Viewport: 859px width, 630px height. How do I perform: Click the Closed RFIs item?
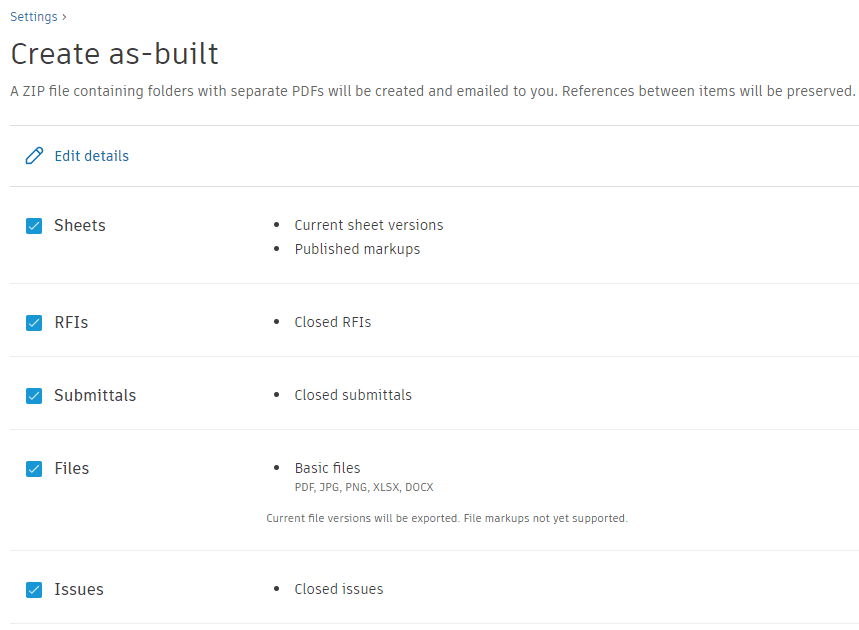pos(332,322)
